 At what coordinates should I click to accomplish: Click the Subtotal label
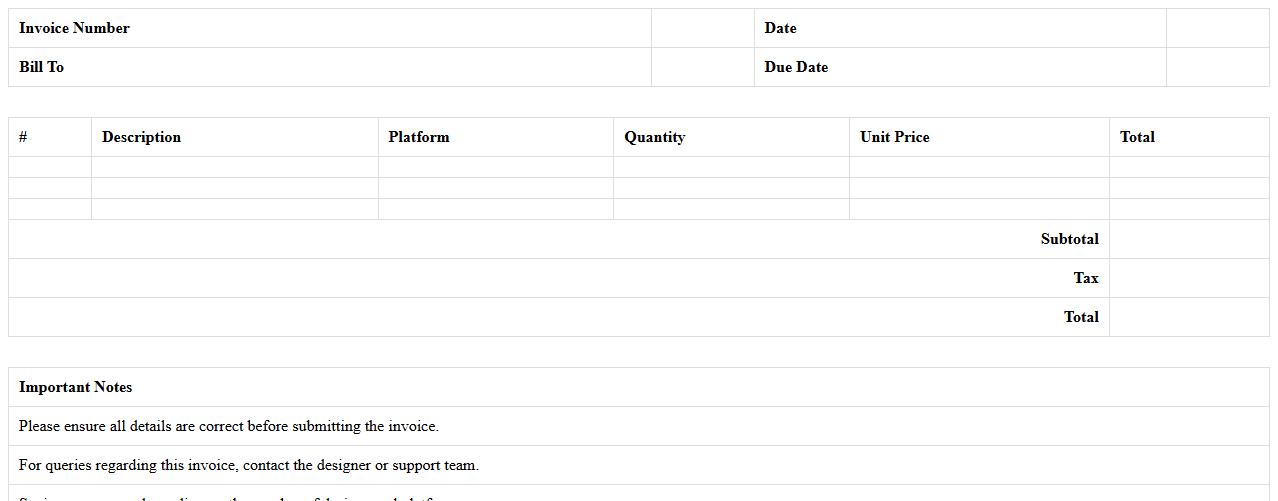point(1069,239)
